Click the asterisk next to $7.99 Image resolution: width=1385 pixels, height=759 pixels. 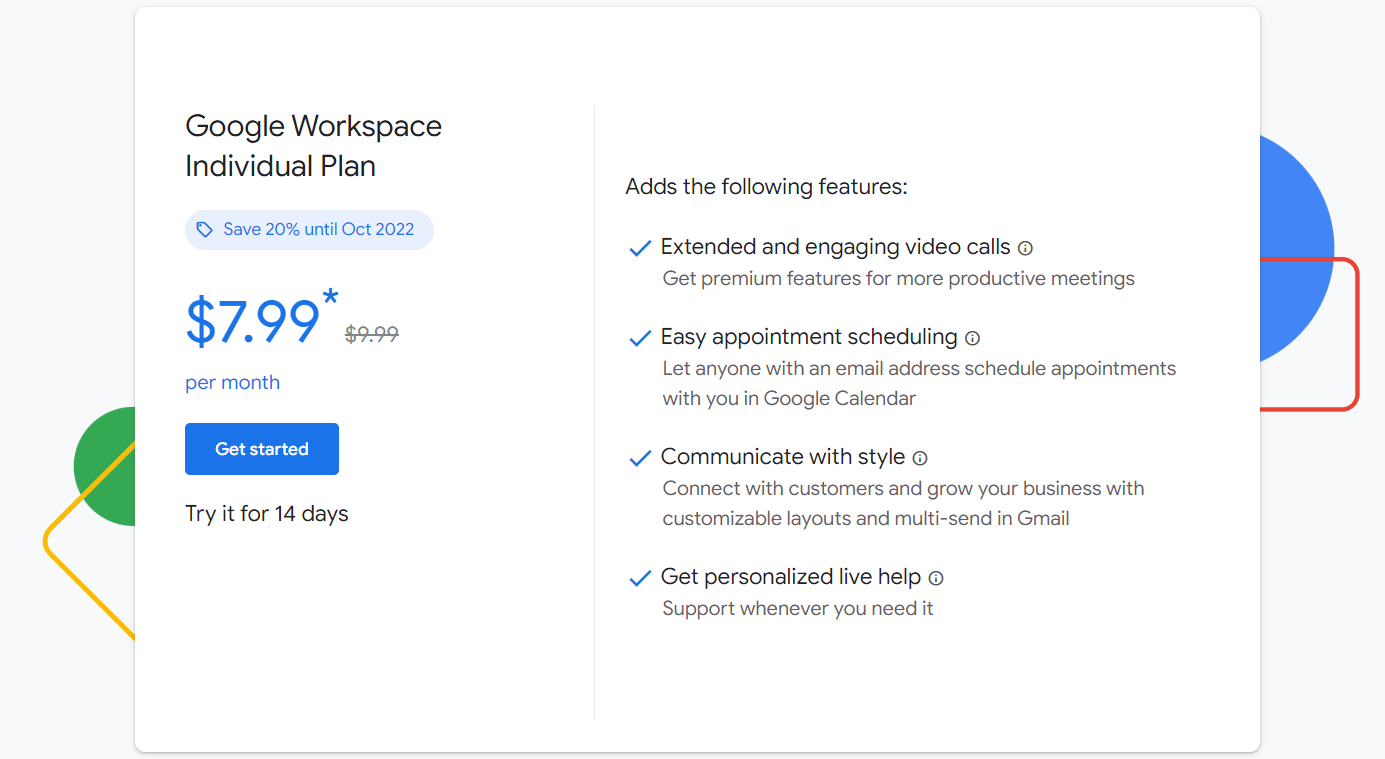[x=330, y=298]
